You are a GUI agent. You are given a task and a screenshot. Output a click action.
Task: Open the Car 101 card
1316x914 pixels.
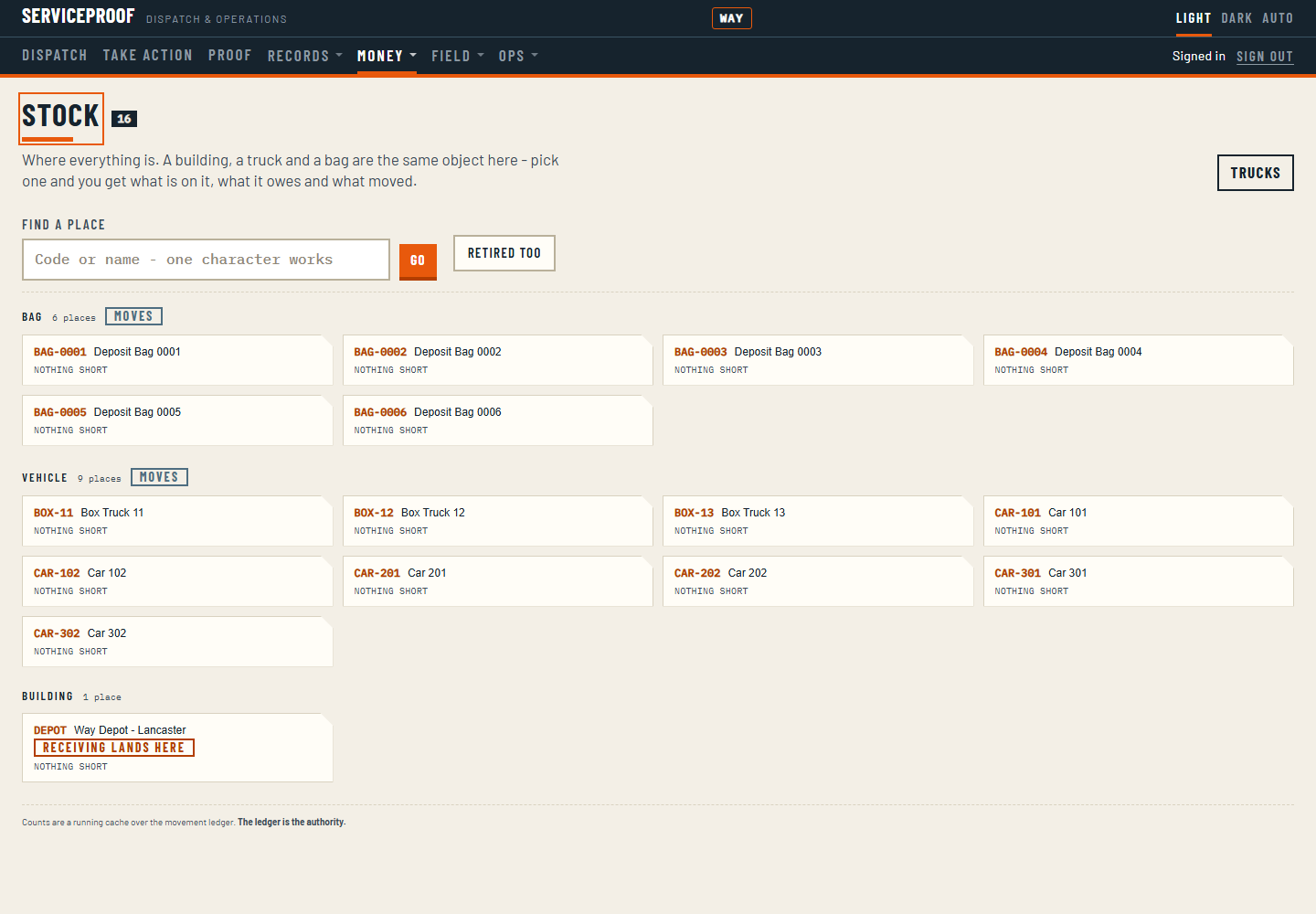pos(1139,521)
